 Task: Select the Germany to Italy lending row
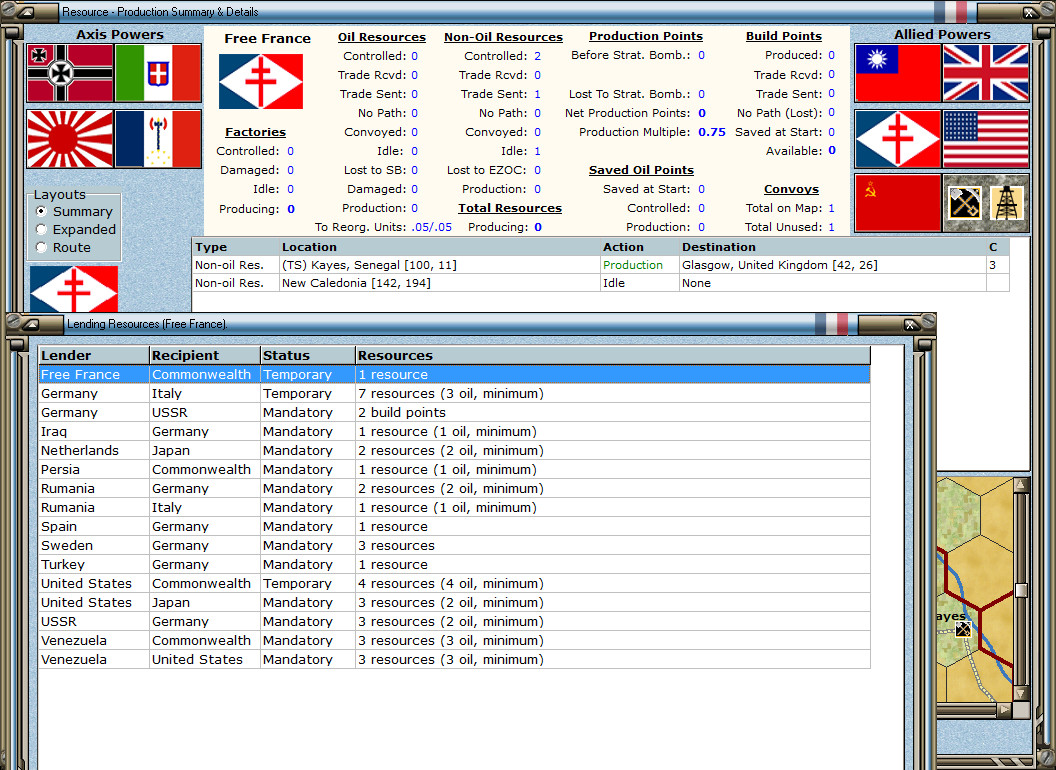click(x=455, y=393)
